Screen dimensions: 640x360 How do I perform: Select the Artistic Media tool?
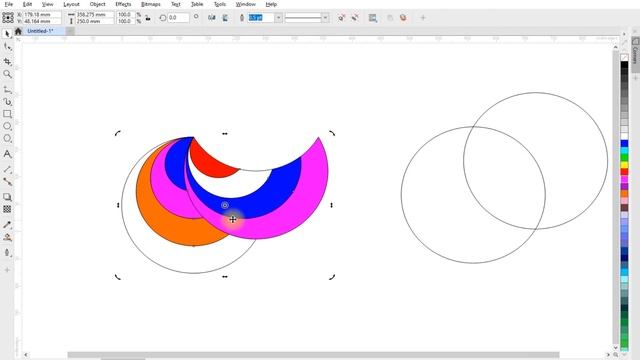(x=7, y=102)
